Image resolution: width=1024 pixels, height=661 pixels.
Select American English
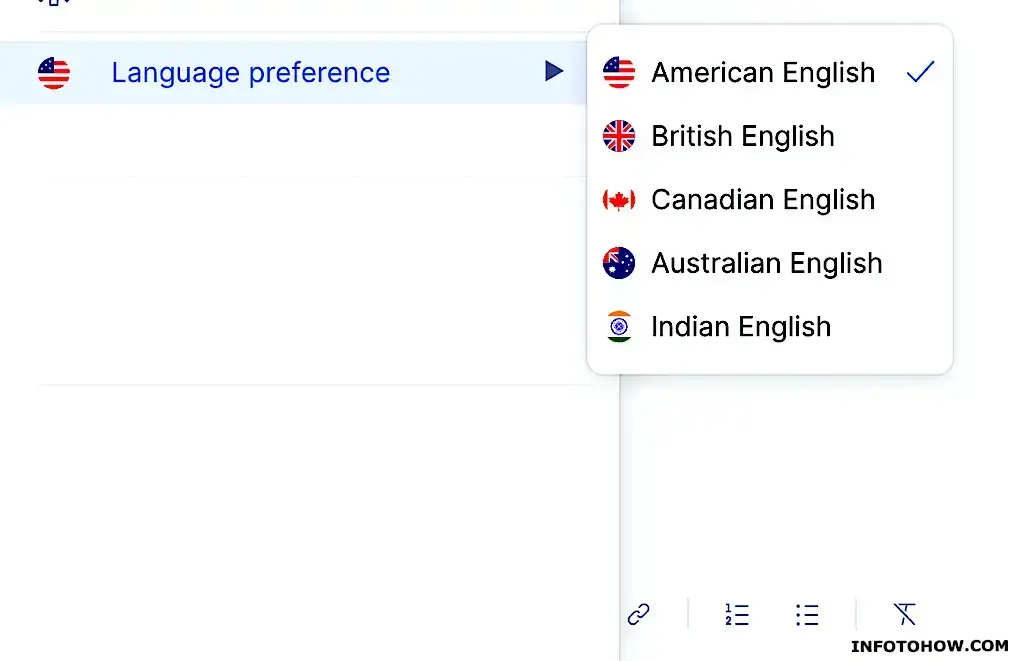[x=769, y=73]
